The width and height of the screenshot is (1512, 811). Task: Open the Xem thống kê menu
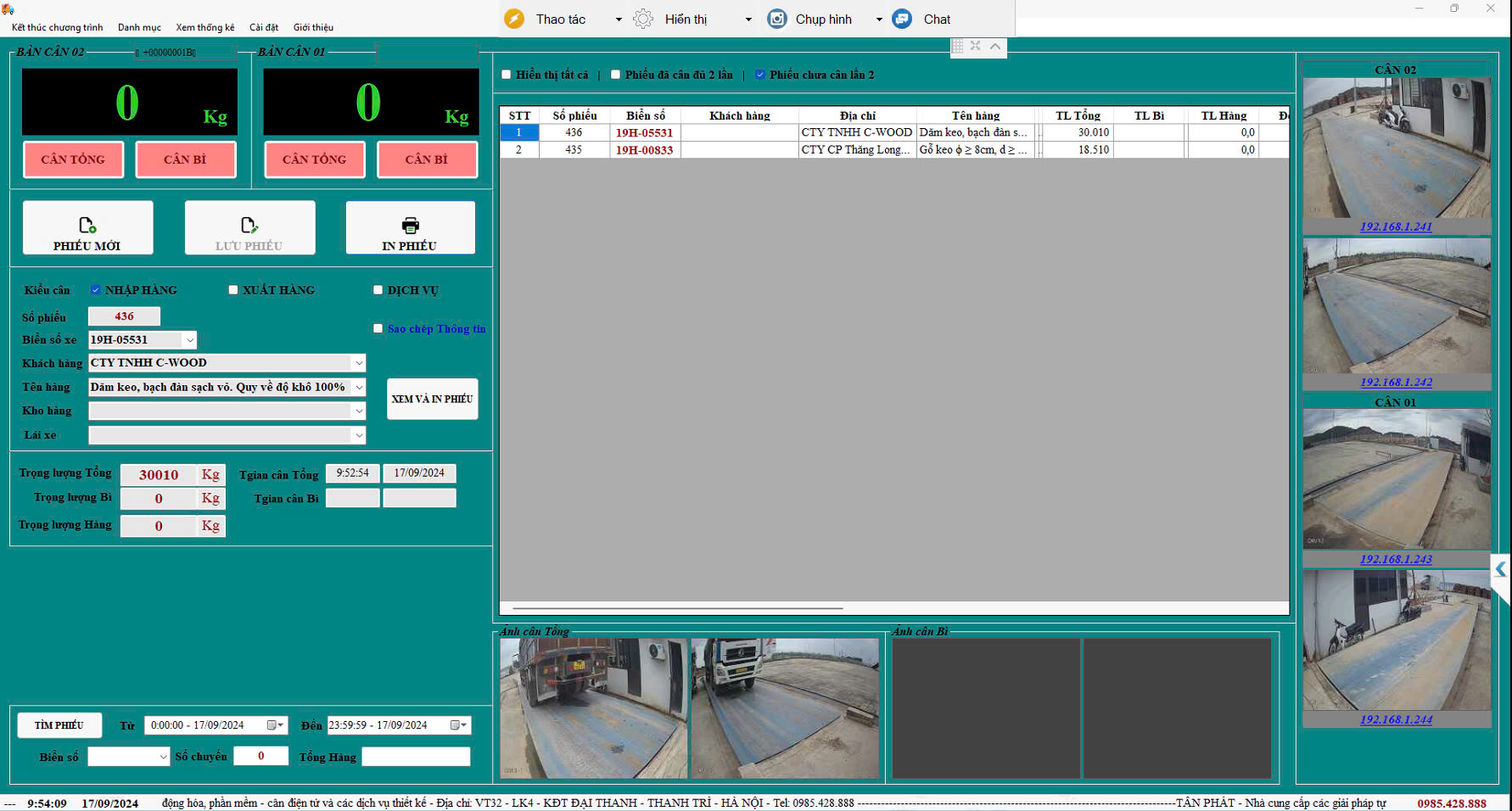click(204, 27)
